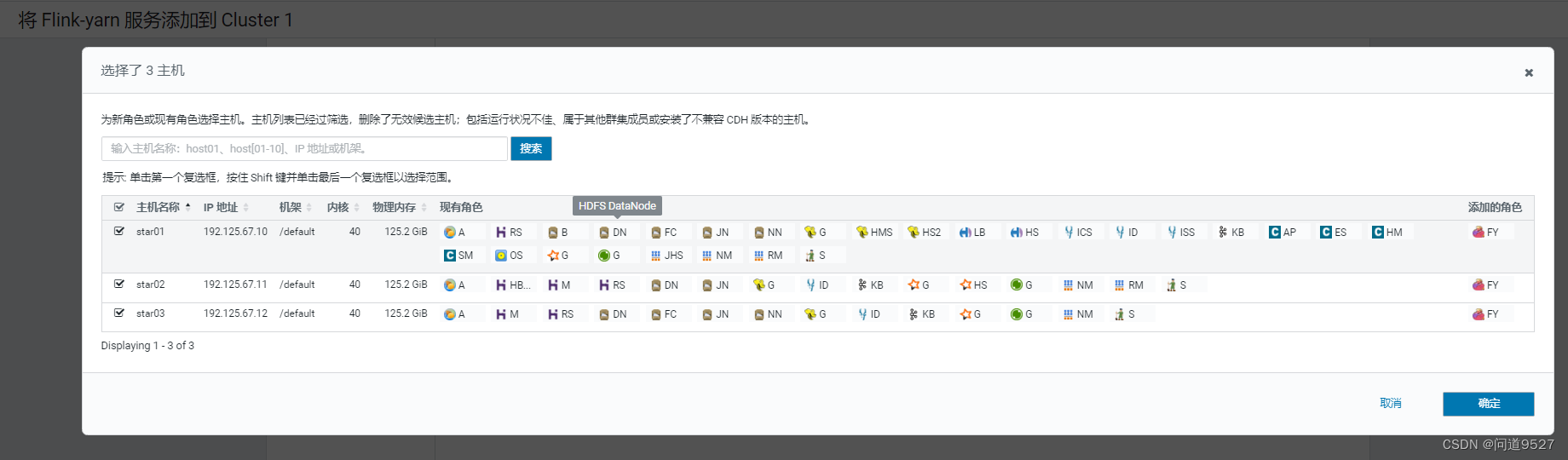Screen dimensions: 1568x460
Task: Click the AP role icon for star01
Action: tap(1275, 232)
